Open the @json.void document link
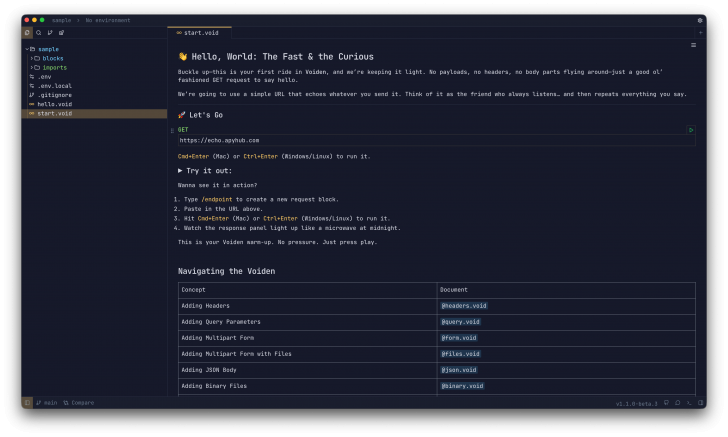This screenshot has height=437, width=728. tap(457, 369)
